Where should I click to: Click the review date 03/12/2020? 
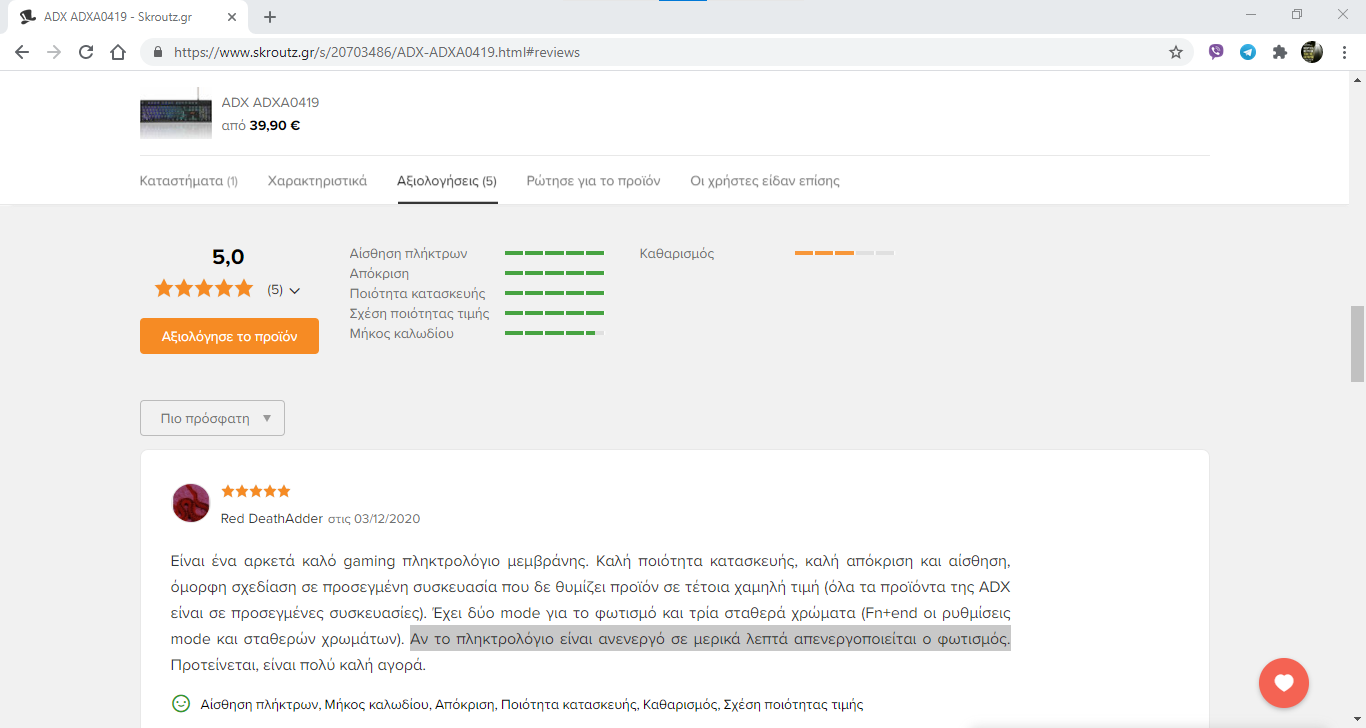coord(386,519)
